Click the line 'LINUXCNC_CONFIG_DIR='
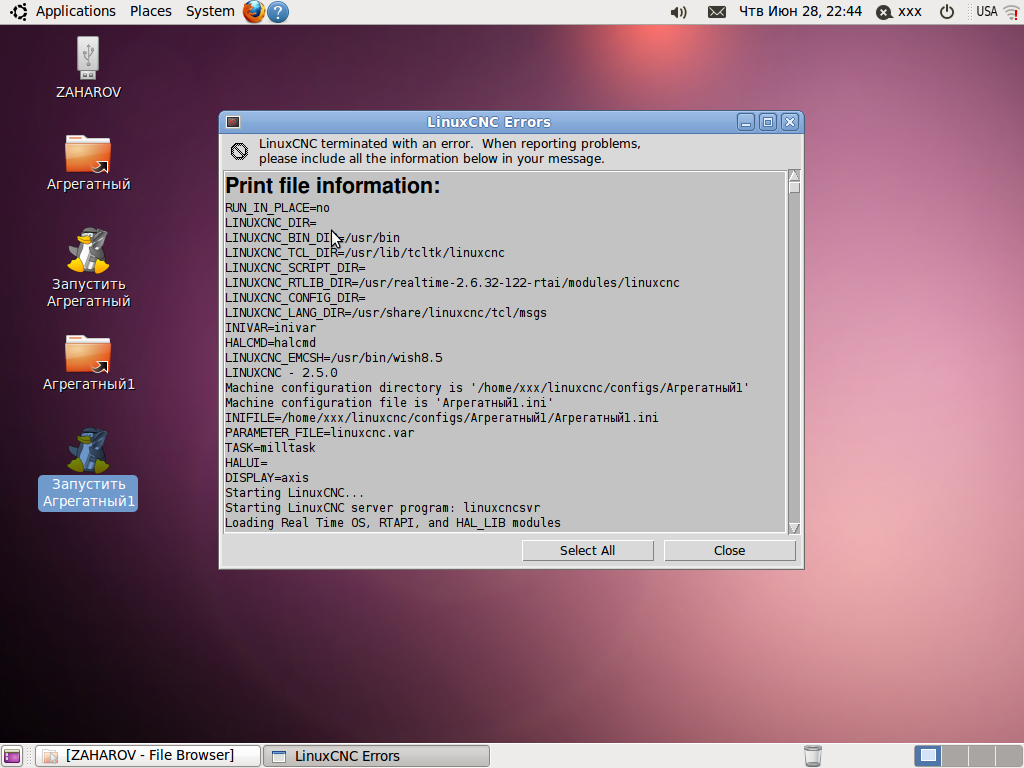The image size is (1024, 768). [x=295, y=298]
